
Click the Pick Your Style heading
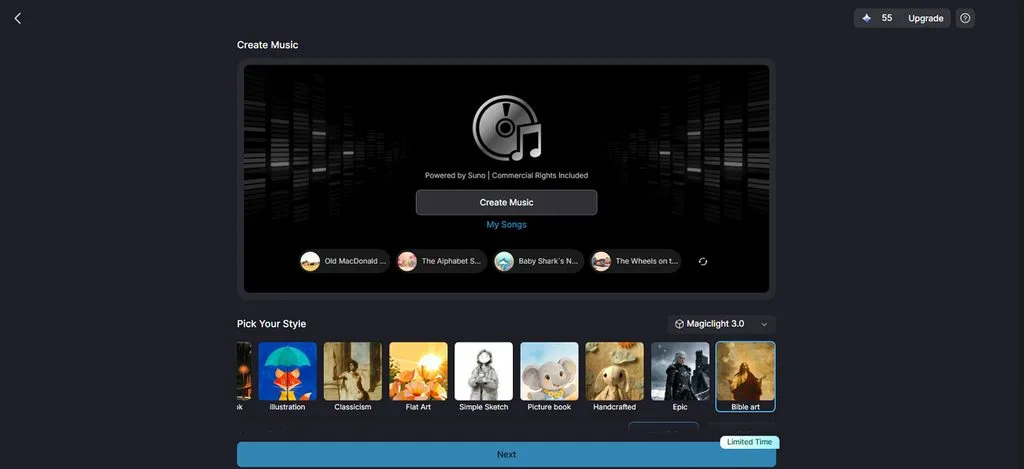pos(271,324)
